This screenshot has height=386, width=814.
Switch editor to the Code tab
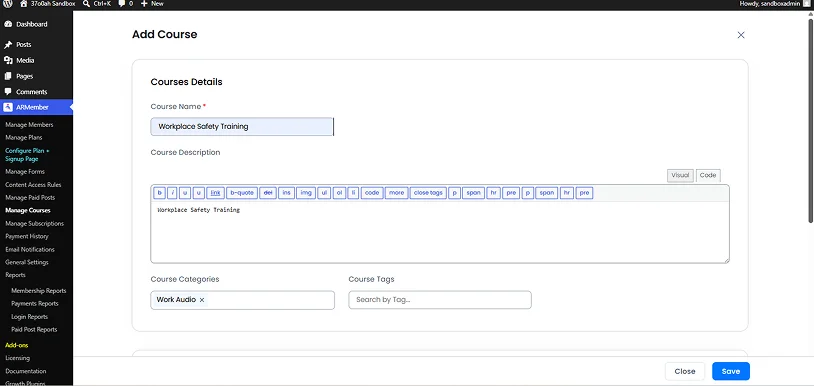pos(708,175)
